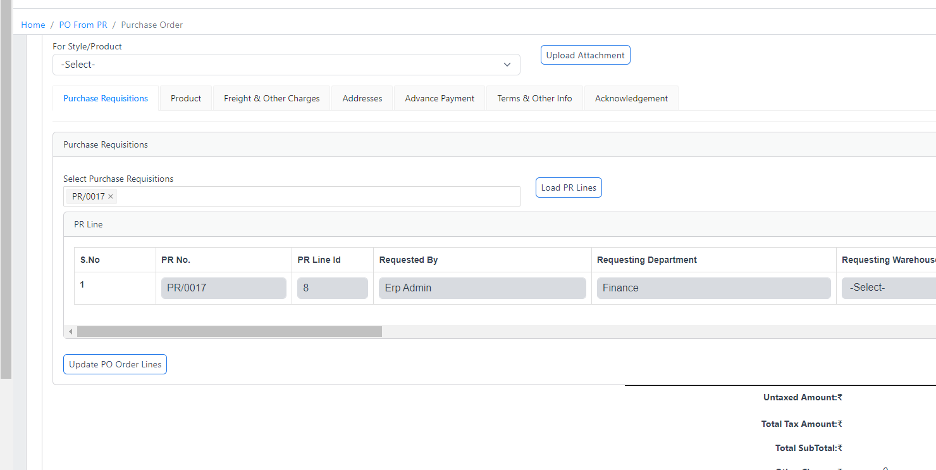The width and height of the screenshot is (936, 470).
Task: Go to the Addresses tab
Action: (x=362, y=98)
